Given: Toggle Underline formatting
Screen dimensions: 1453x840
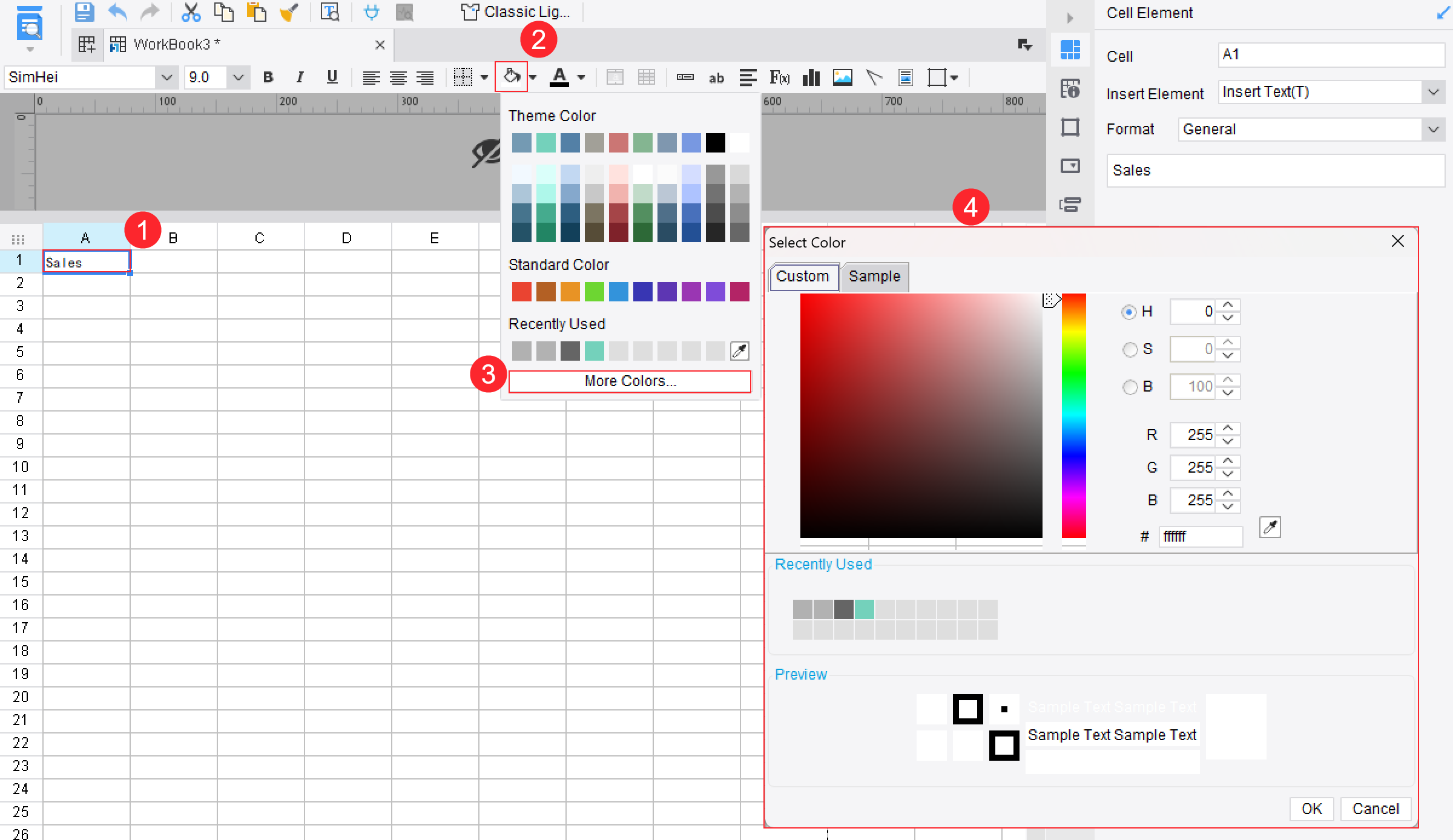Looking at the screenshot, I should [x=332, y=77].
